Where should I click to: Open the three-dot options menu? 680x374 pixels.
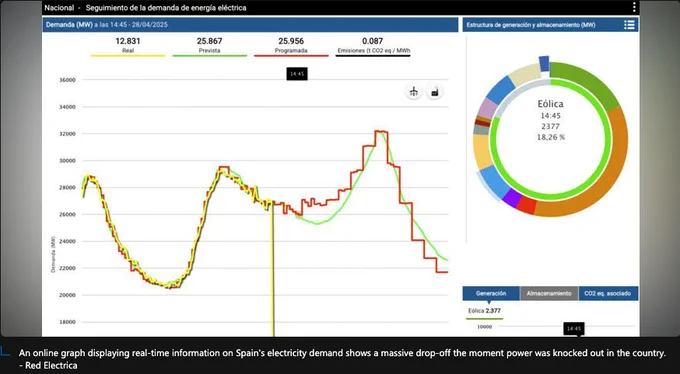pyautogui.click(x=634, y=7)
